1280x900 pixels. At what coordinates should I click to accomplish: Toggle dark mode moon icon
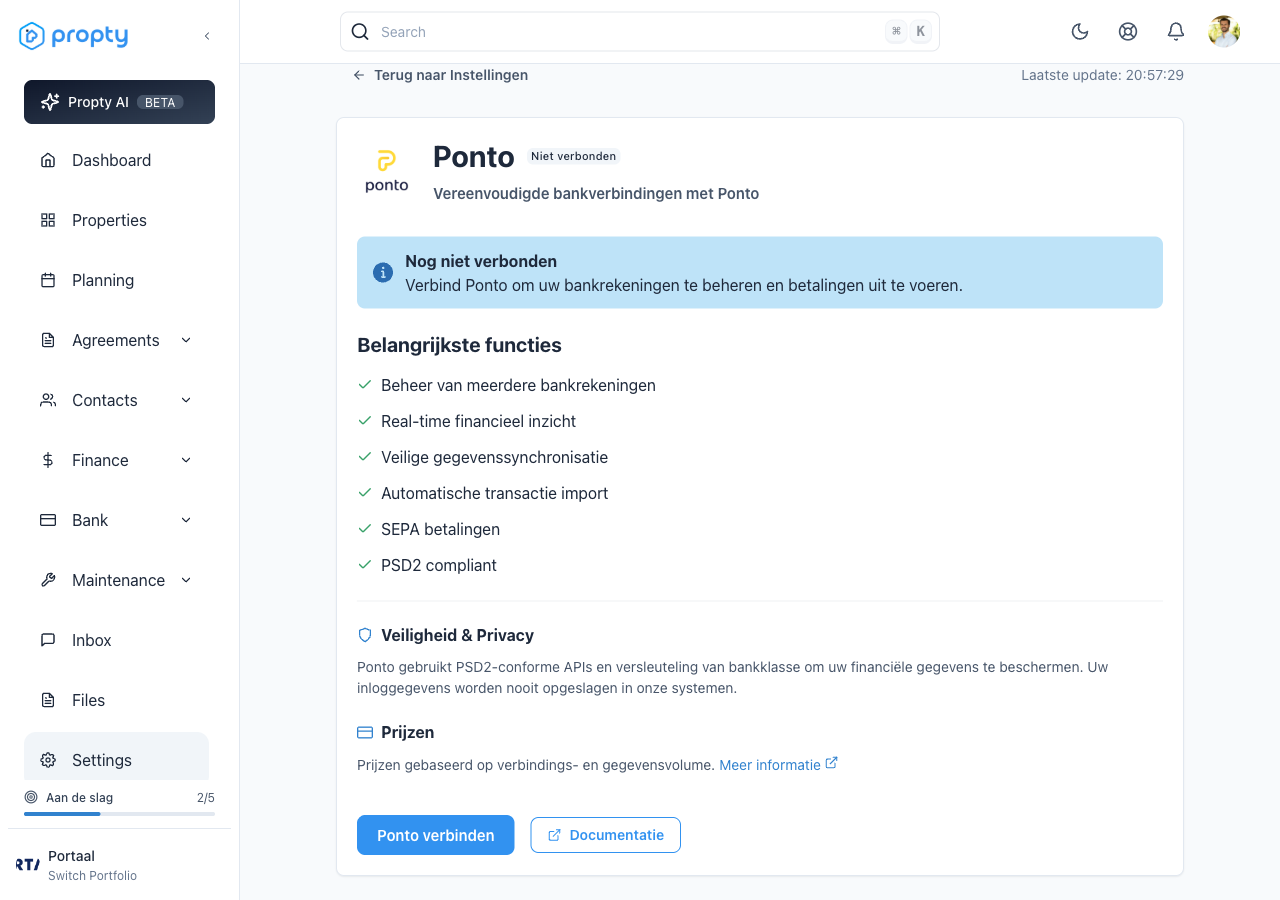point(1080,32)
